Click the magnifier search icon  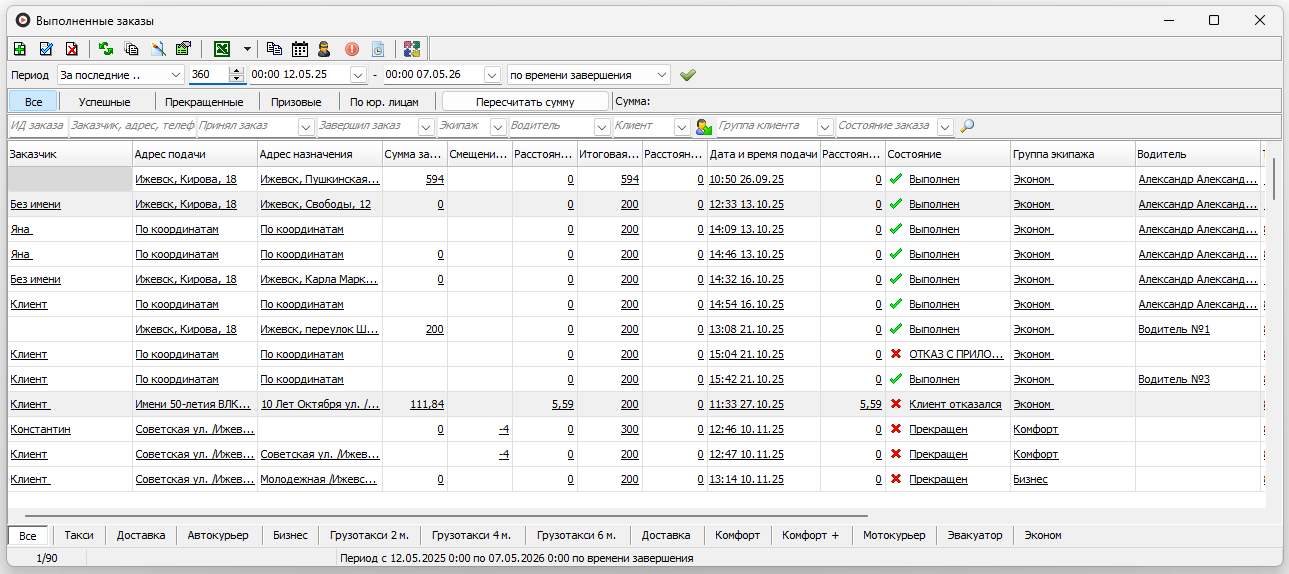[967, 126]
